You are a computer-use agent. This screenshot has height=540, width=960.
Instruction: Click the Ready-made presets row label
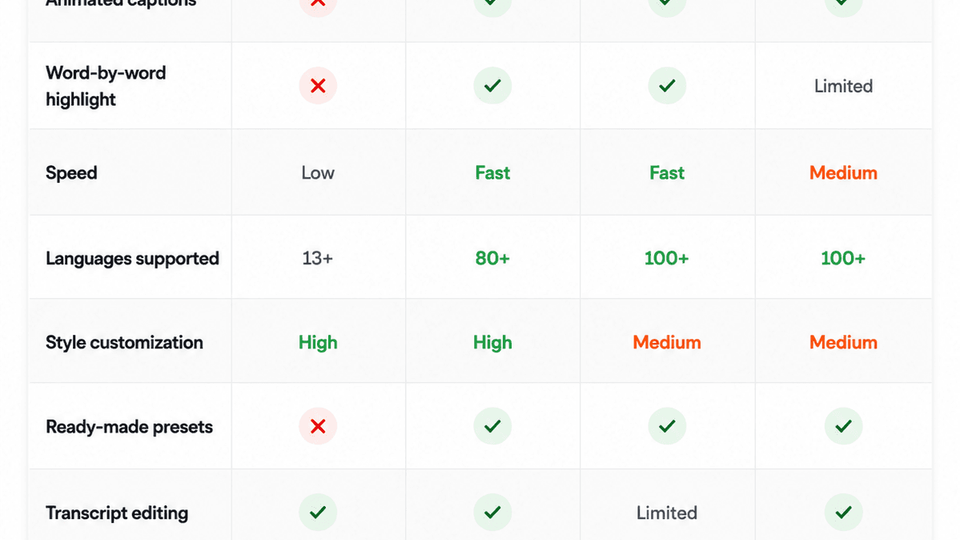click(x=129, y=427)
